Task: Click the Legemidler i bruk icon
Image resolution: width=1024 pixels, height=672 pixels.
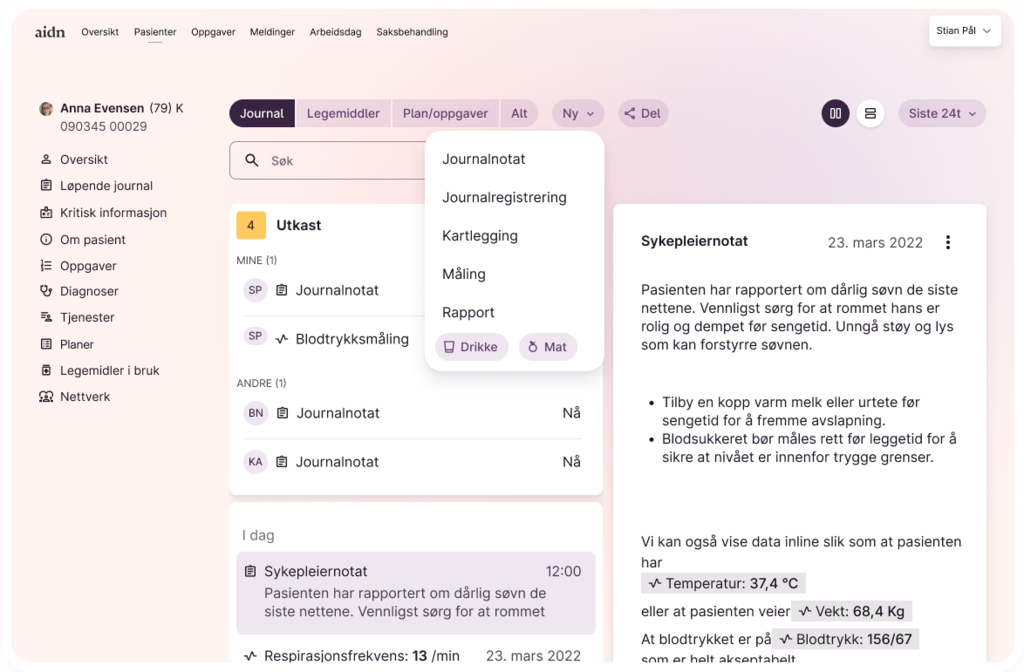Action: [46, 370]
